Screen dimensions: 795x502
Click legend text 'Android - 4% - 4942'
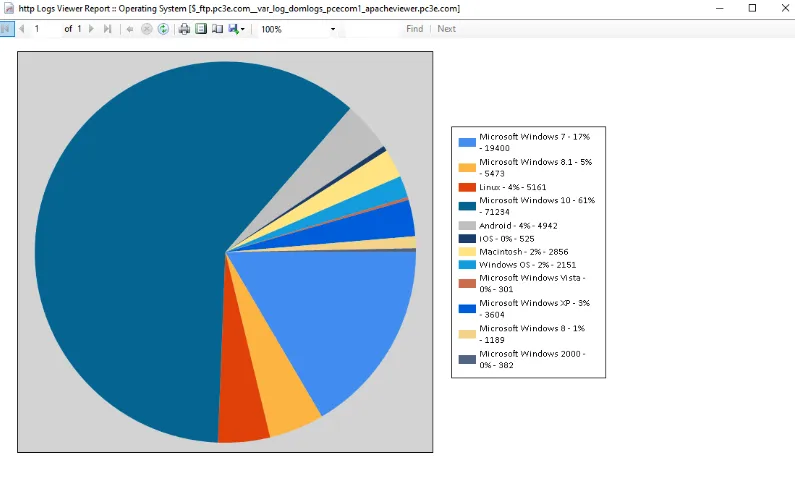[518, 226]
